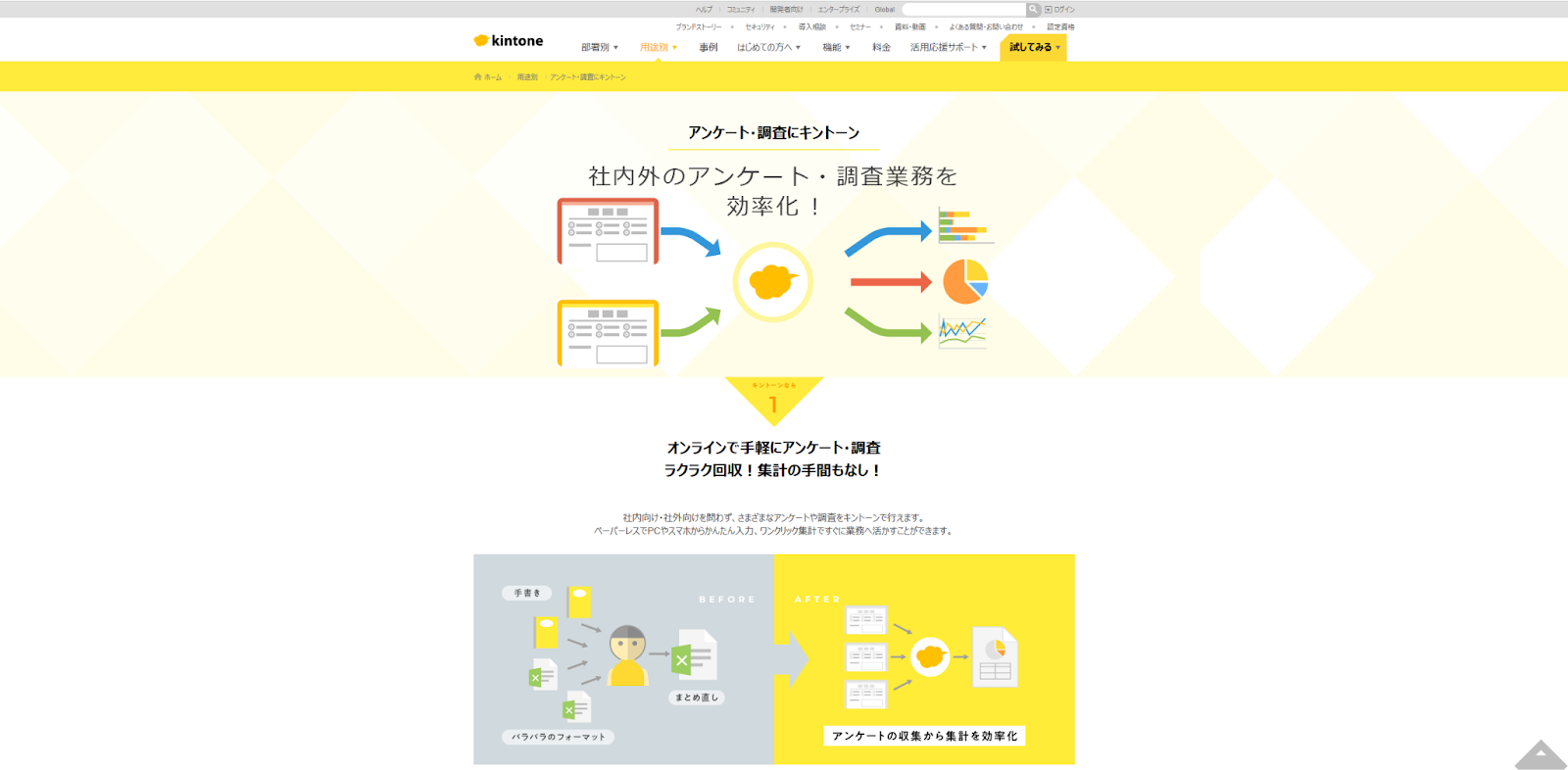Open the 認定資格 link

pos(1060,27)
